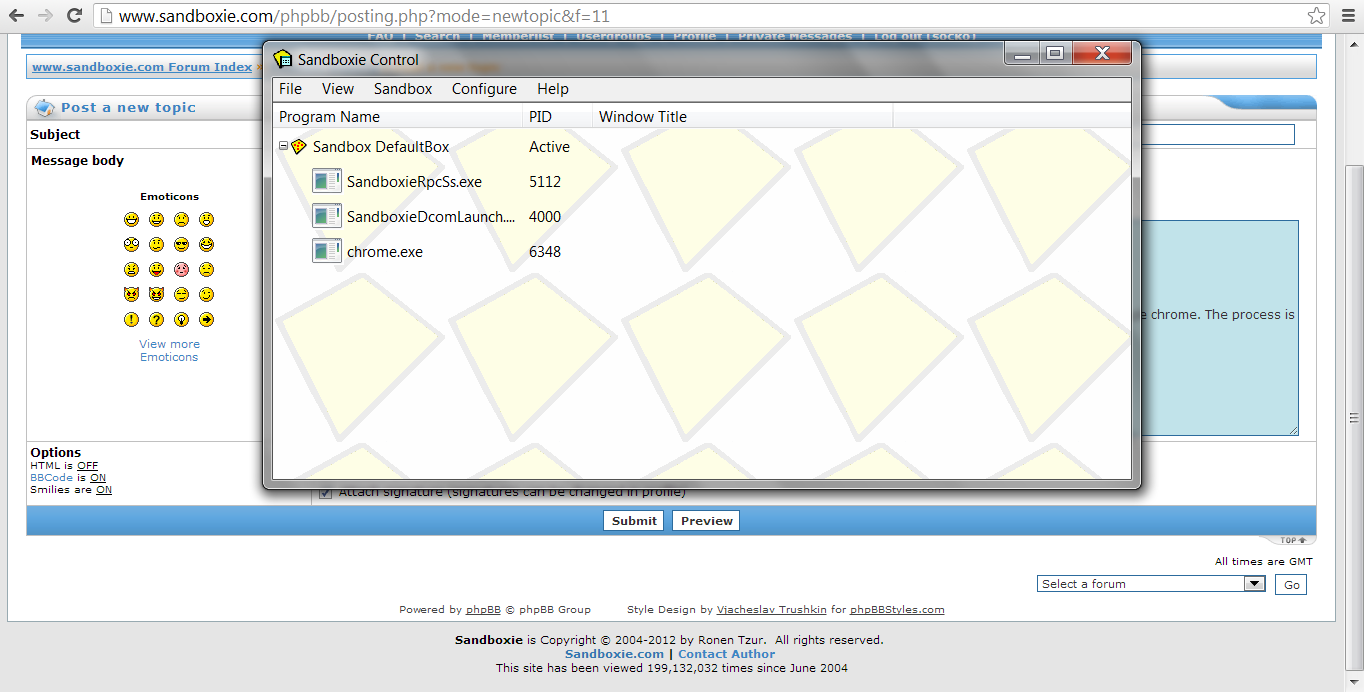Viewport: 1364px width, 692px height.
Task: Click the yellow Sandbox DefaultBox icon
Action: click(x=299, y=146)
